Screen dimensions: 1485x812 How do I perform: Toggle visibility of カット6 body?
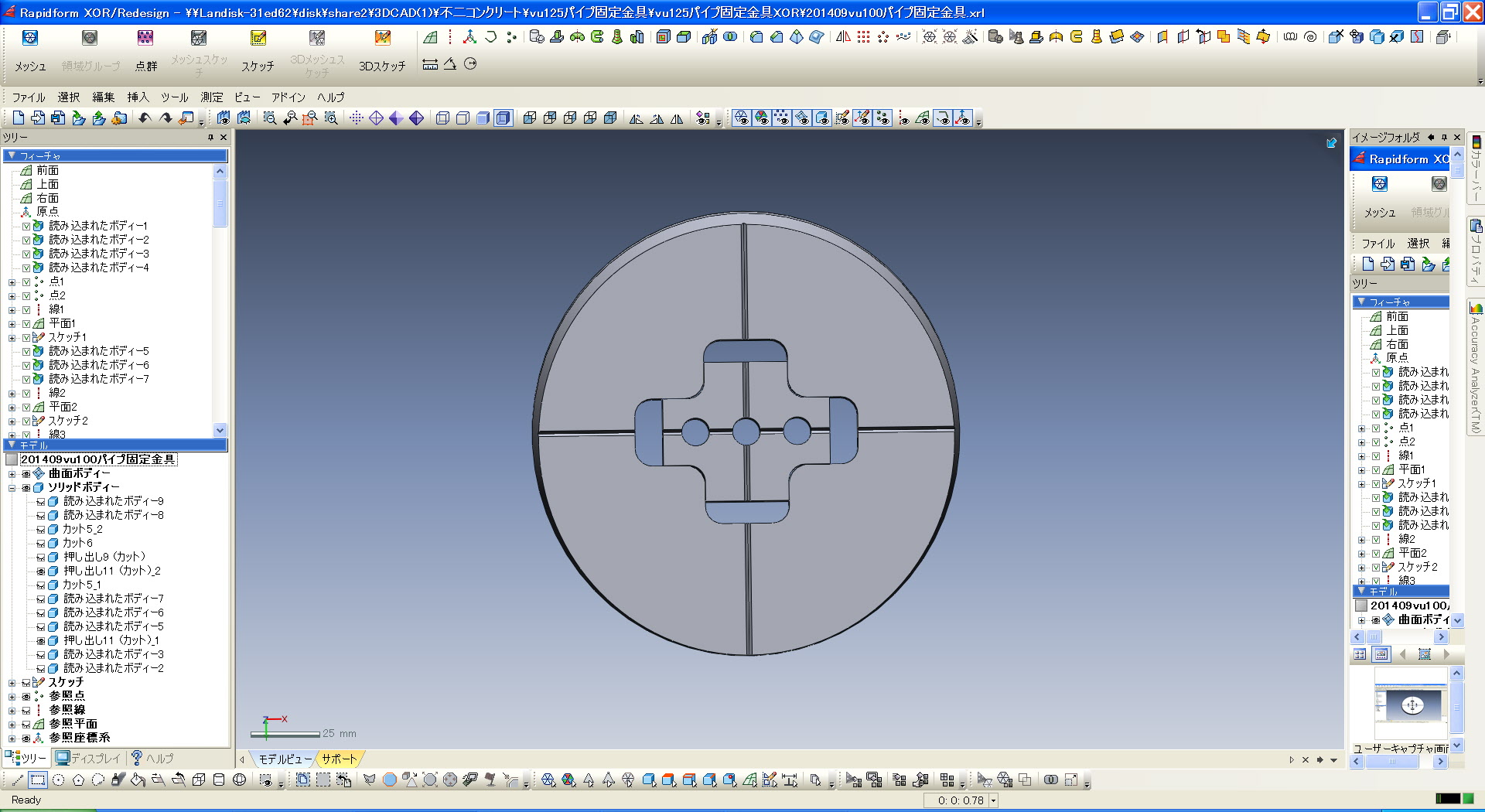(x=41, y=544)
